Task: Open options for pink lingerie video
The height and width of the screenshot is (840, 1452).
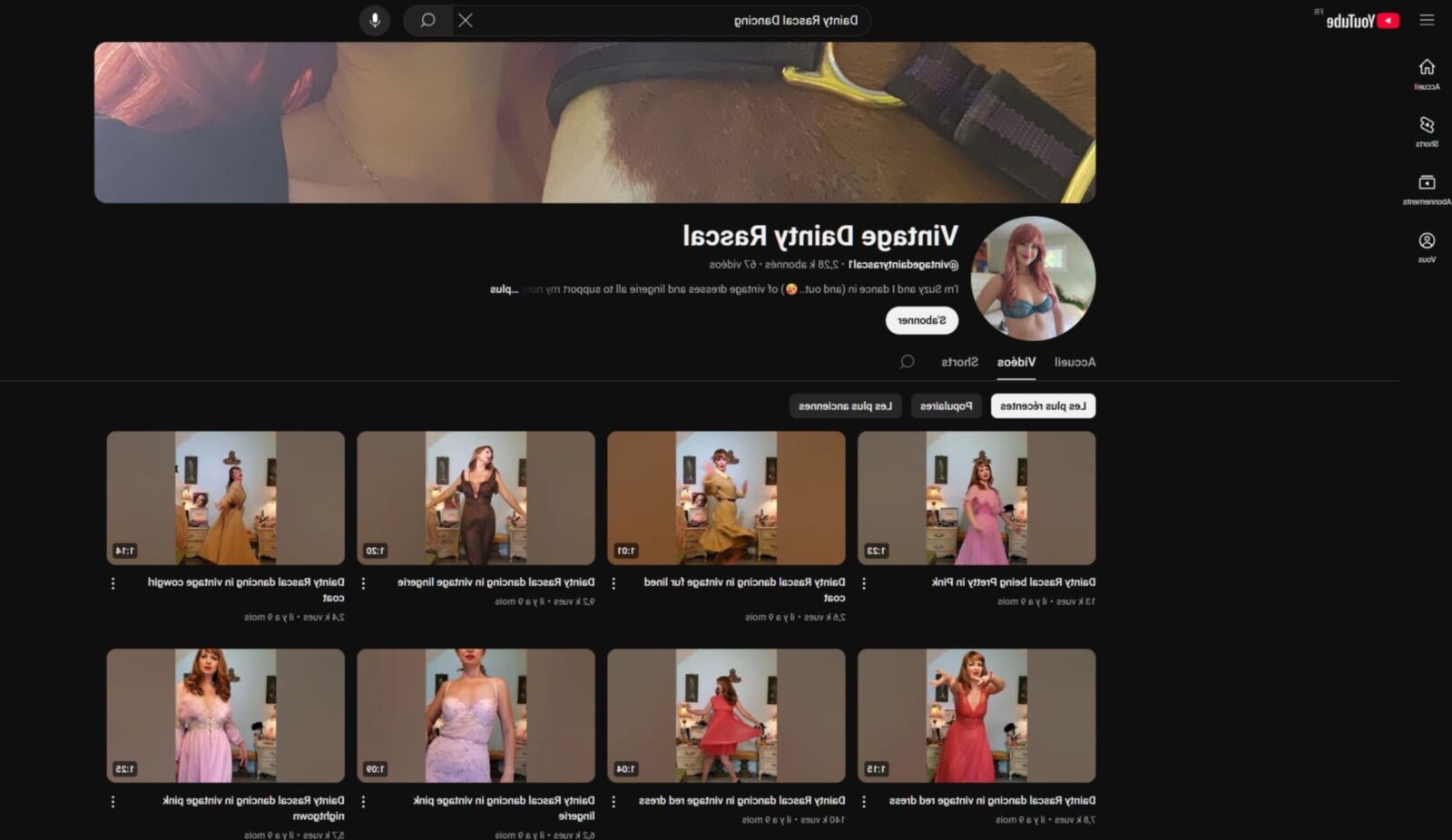Action: click(x=363, y=802)
